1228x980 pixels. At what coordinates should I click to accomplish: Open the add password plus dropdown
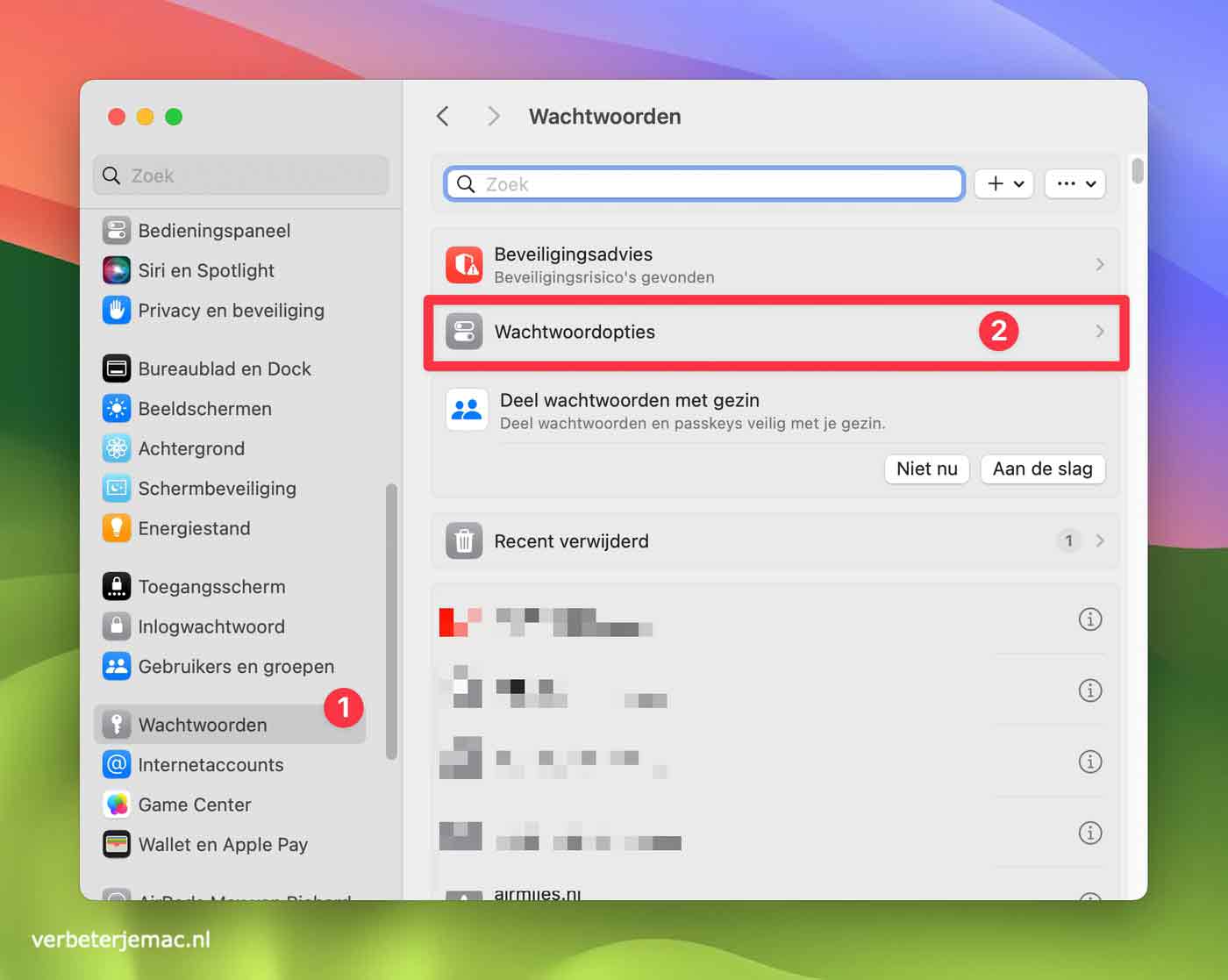(1003, 183)
